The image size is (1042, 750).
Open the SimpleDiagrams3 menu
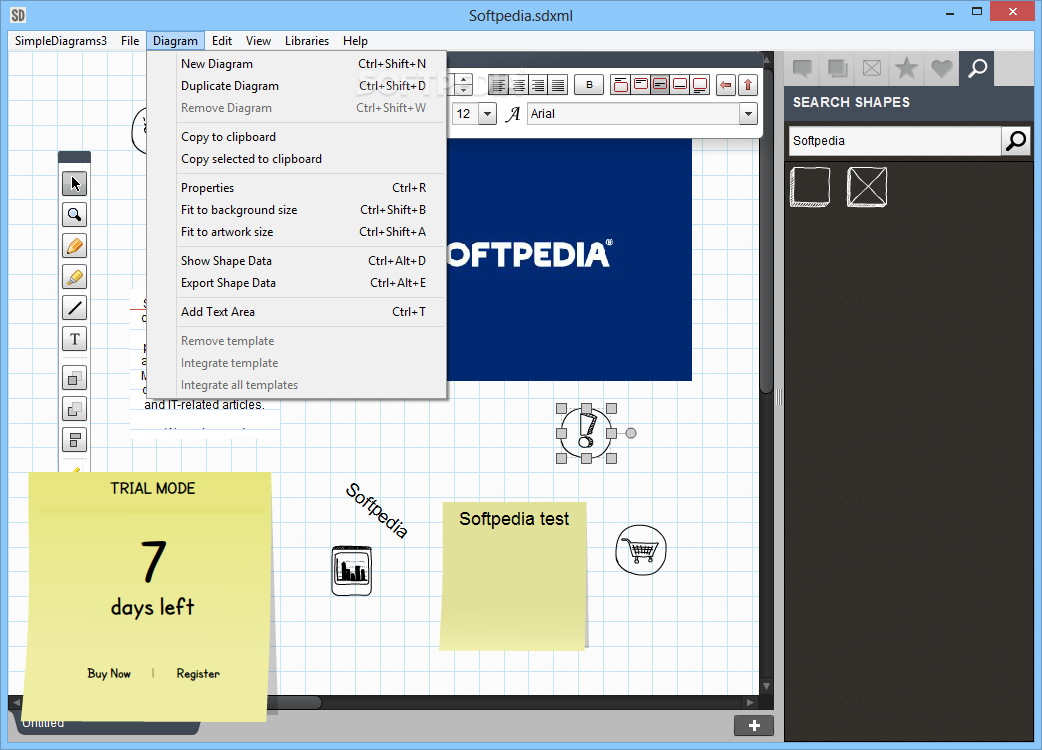(x=60, y=41)
